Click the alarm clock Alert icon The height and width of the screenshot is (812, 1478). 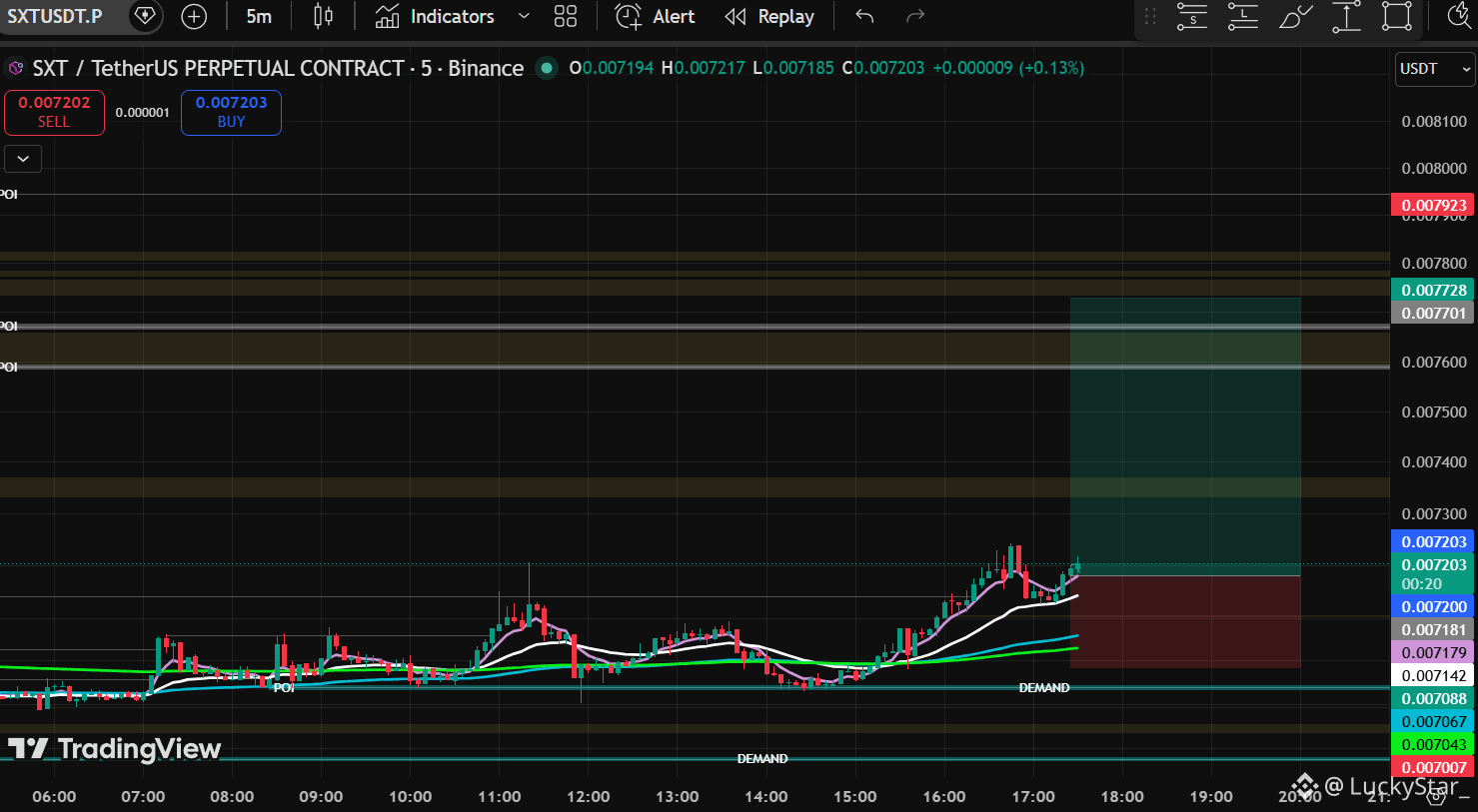coord(628,16)
